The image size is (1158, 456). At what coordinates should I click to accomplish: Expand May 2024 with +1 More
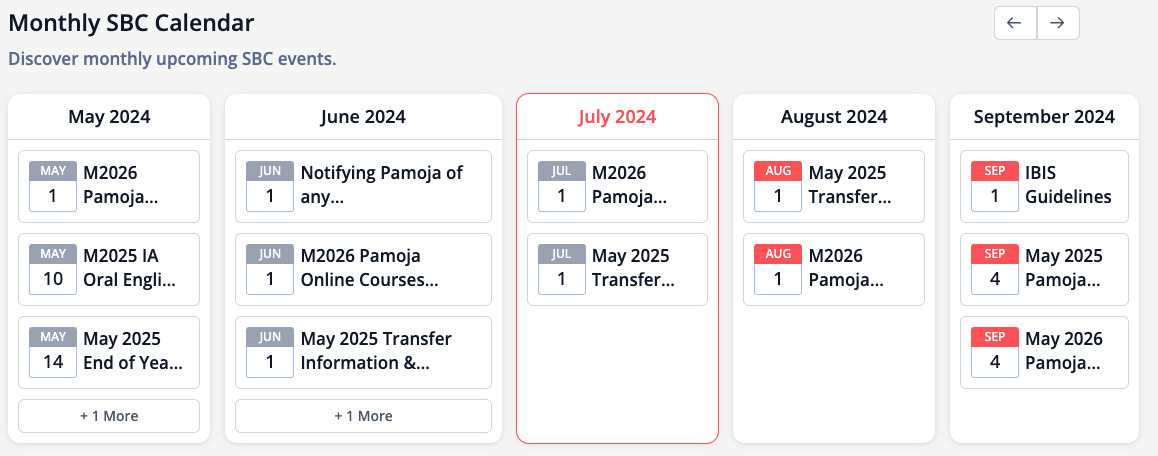109,416
